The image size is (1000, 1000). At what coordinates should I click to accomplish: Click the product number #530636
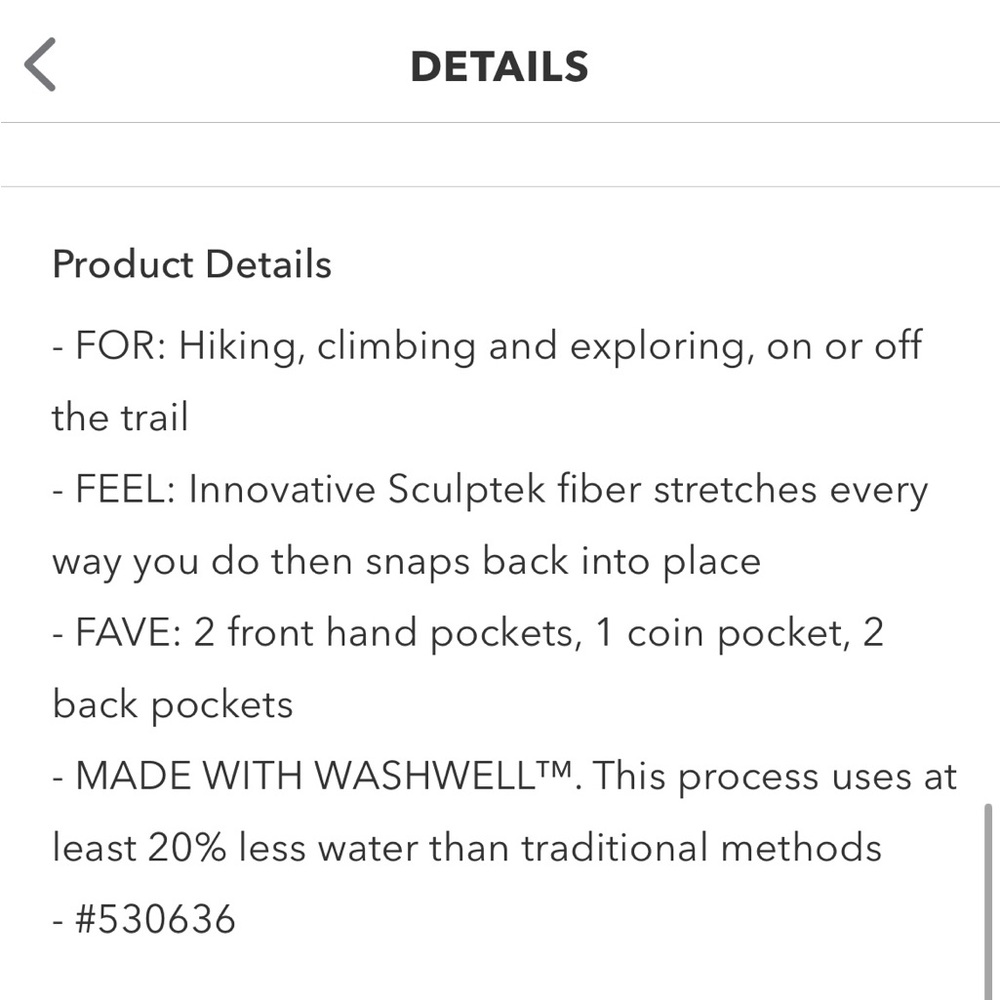tap(155, 919)
